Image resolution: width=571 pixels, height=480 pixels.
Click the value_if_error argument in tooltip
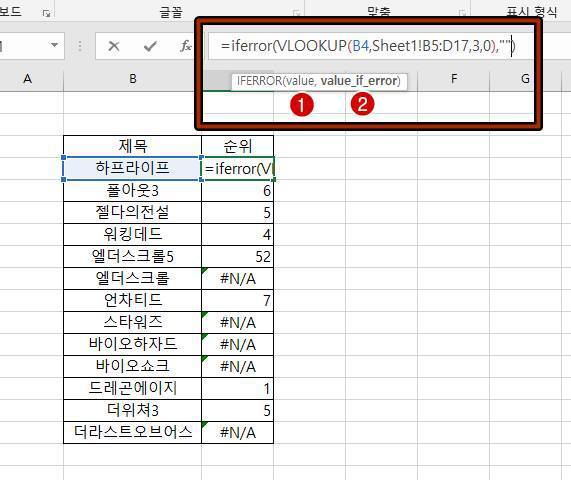[x=359, y=81]
